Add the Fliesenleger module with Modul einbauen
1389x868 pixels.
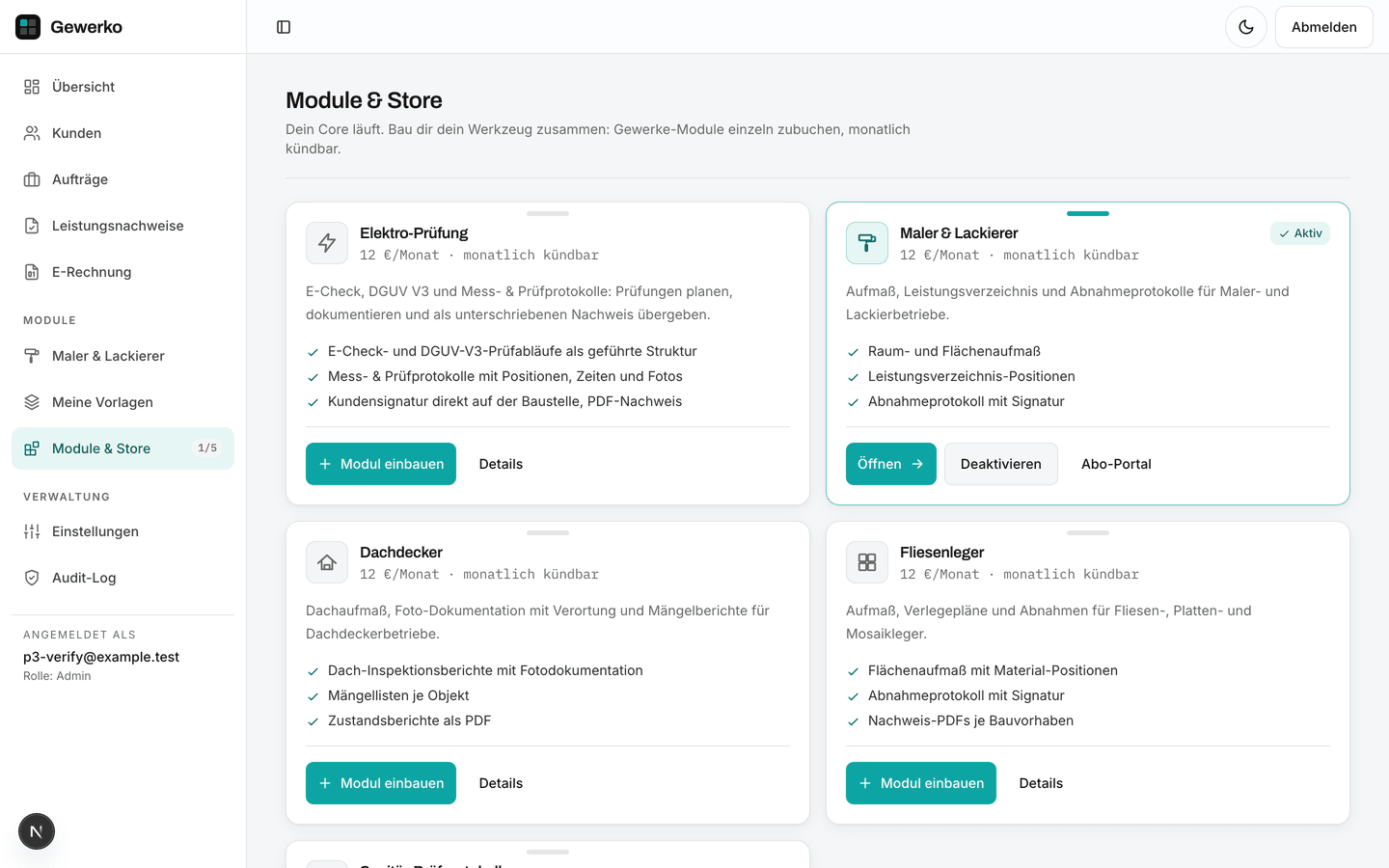(x=921, y=783)
